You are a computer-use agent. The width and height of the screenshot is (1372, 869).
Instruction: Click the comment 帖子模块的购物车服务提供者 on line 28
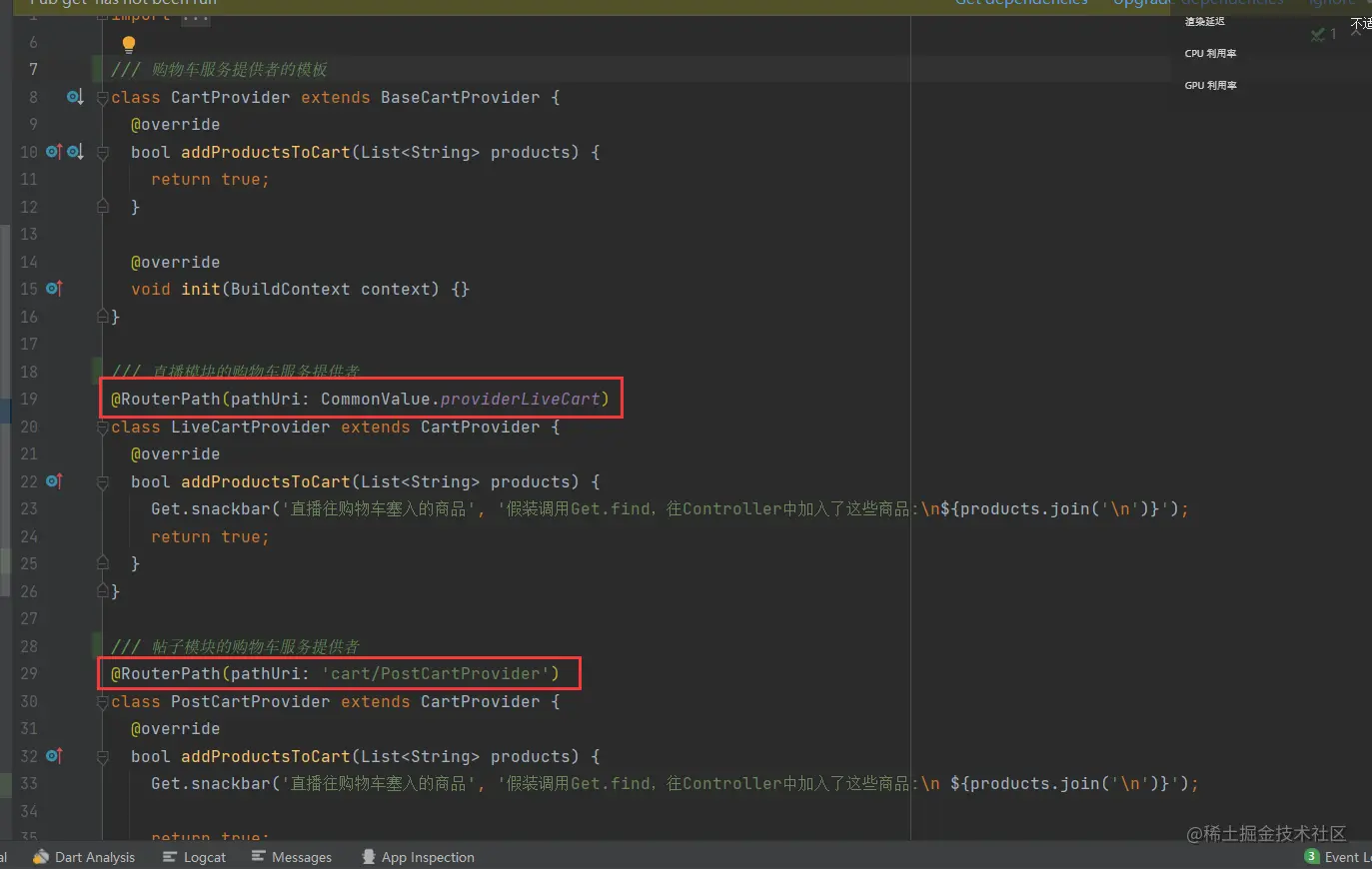pyautogui.click(x=256, y=646)
